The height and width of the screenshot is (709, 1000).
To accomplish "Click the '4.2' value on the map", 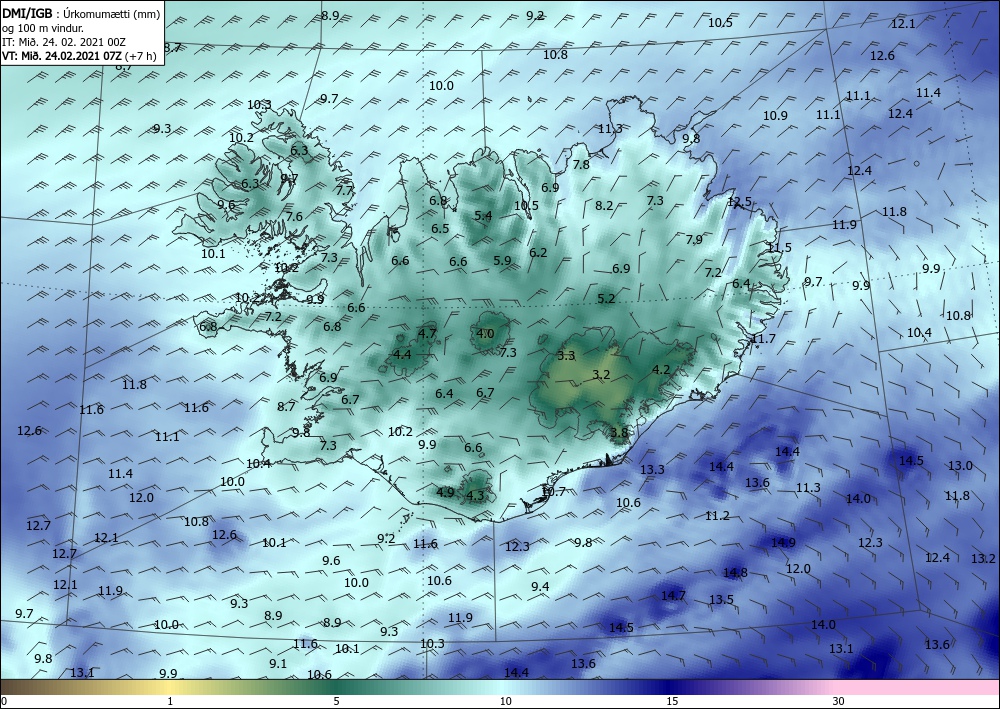I will coord(661,369).
